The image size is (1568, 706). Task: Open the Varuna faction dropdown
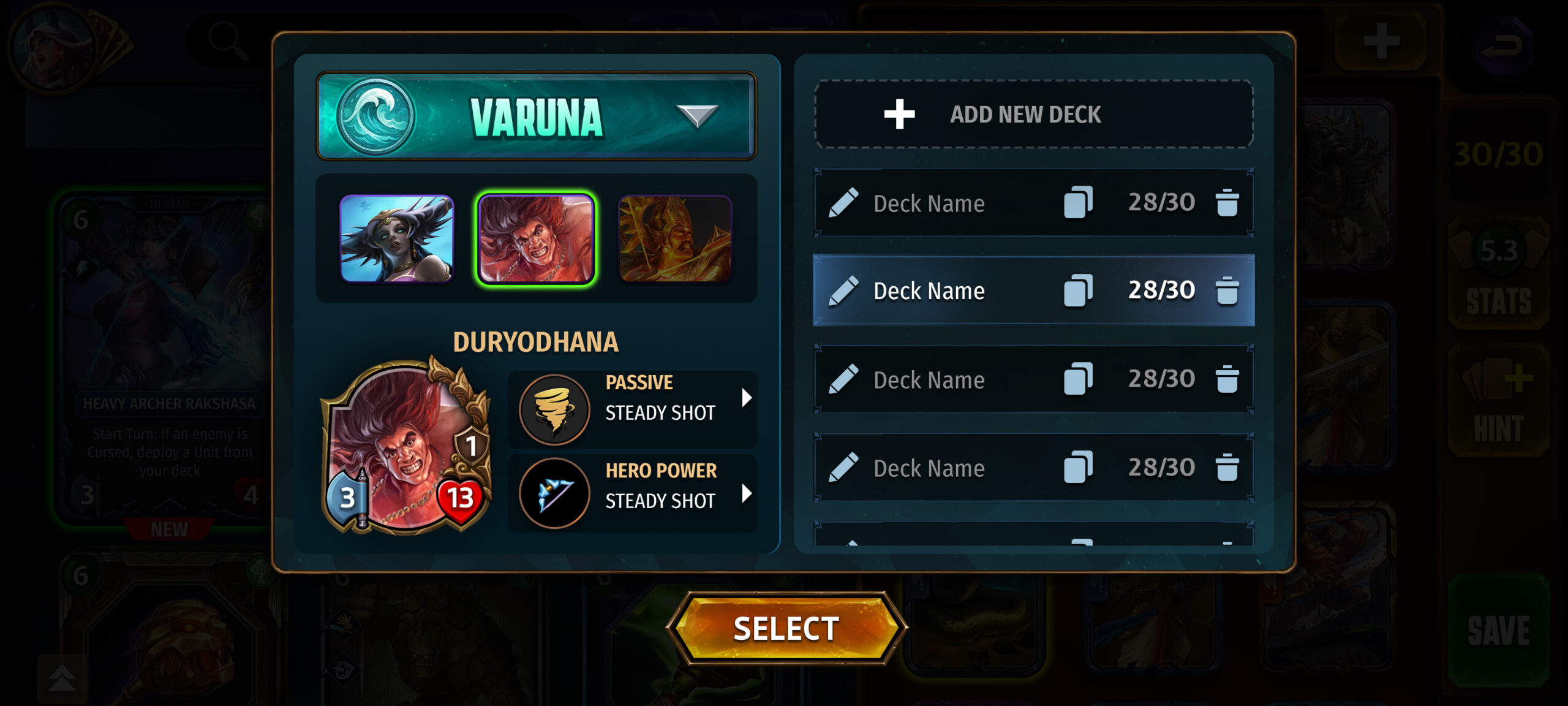tap(697, 116)
